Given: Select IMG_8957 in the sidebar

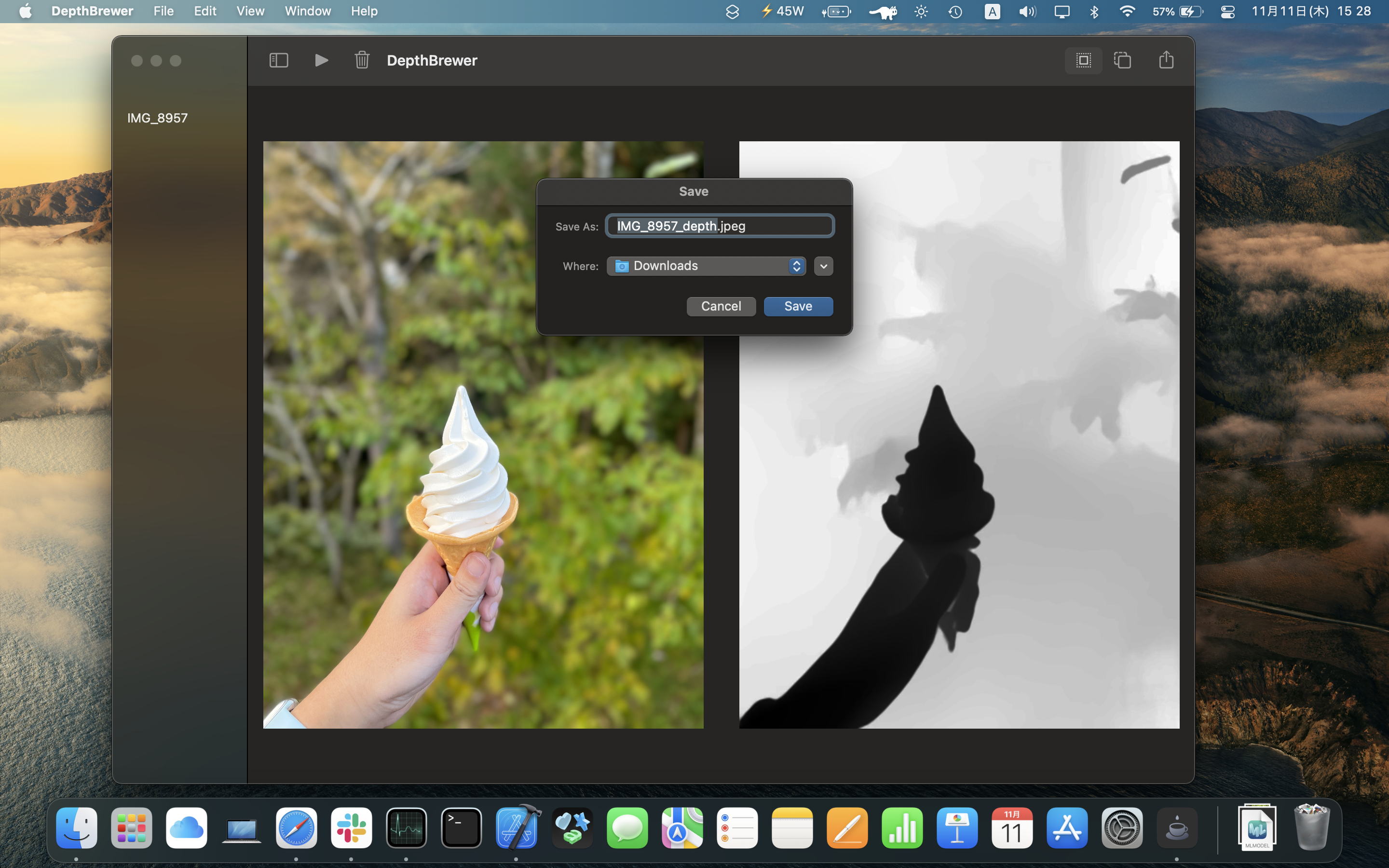Looking at the screenshot, I should click(157, 118).
